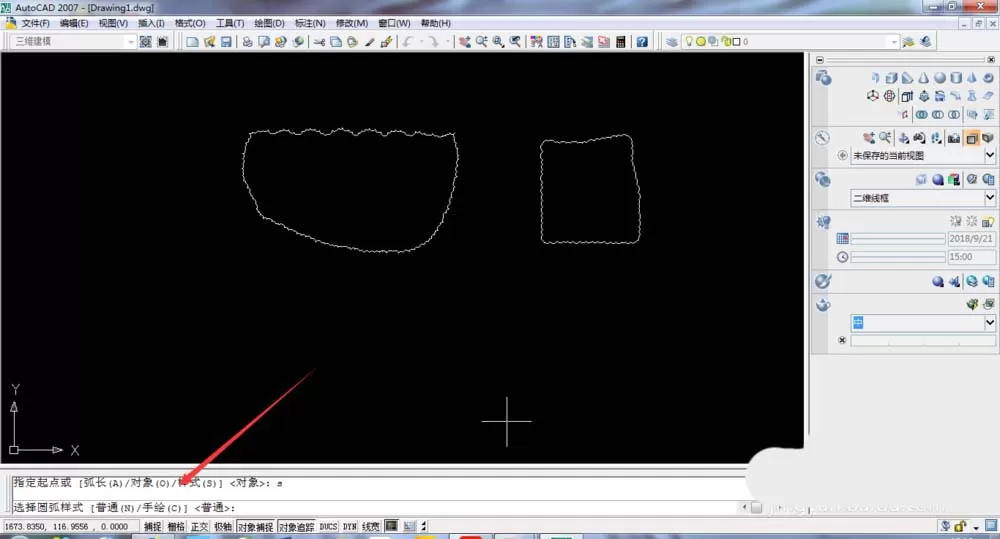Screen dimensions: 1000x539
Task: Select the Sphere solid tool in dashboard
Action: [x=940, y=78]
